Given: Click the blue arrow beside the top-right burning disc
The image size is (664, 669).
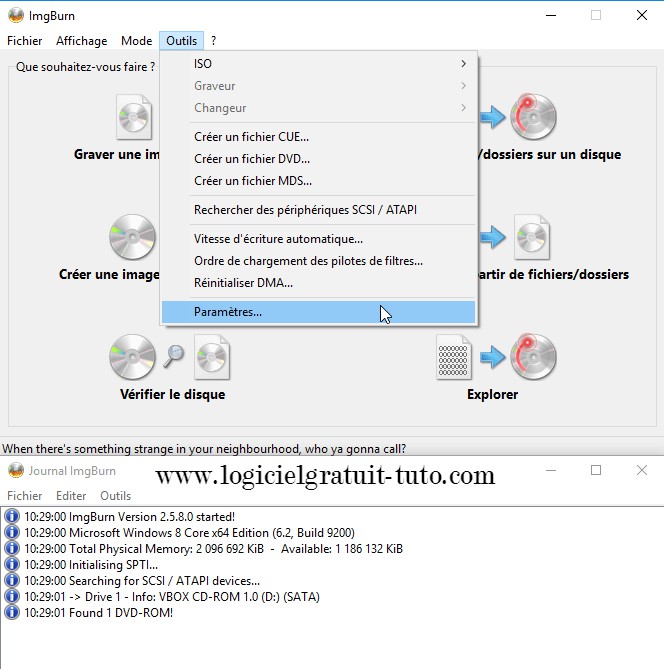Looking at the screenshot, I should pos(492,117).
